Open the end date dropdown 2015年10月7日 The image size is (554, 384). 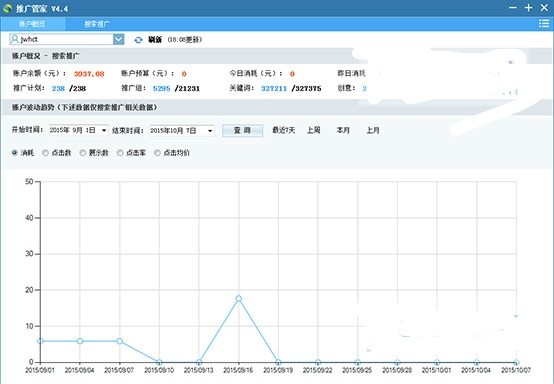(210, 131)
